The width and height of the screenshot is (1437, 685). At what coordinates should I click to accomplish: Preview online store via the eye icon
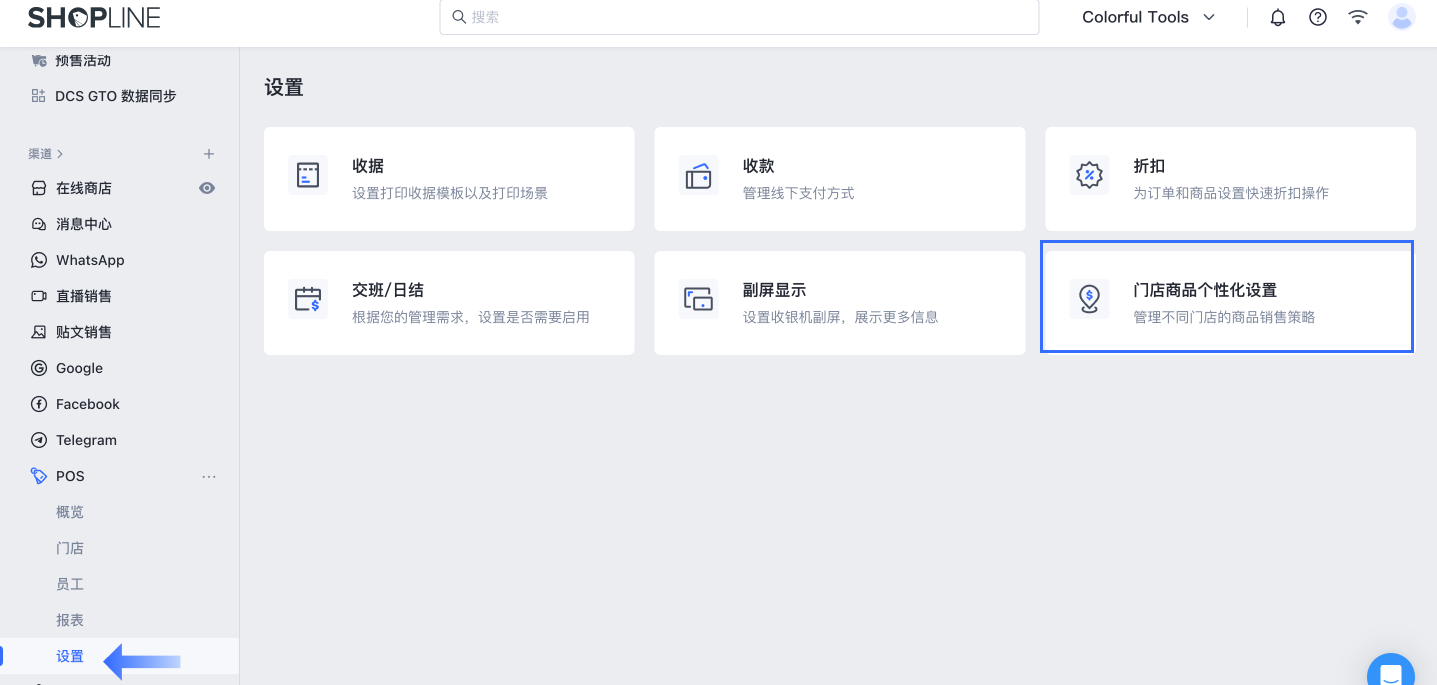coord(207,188)
